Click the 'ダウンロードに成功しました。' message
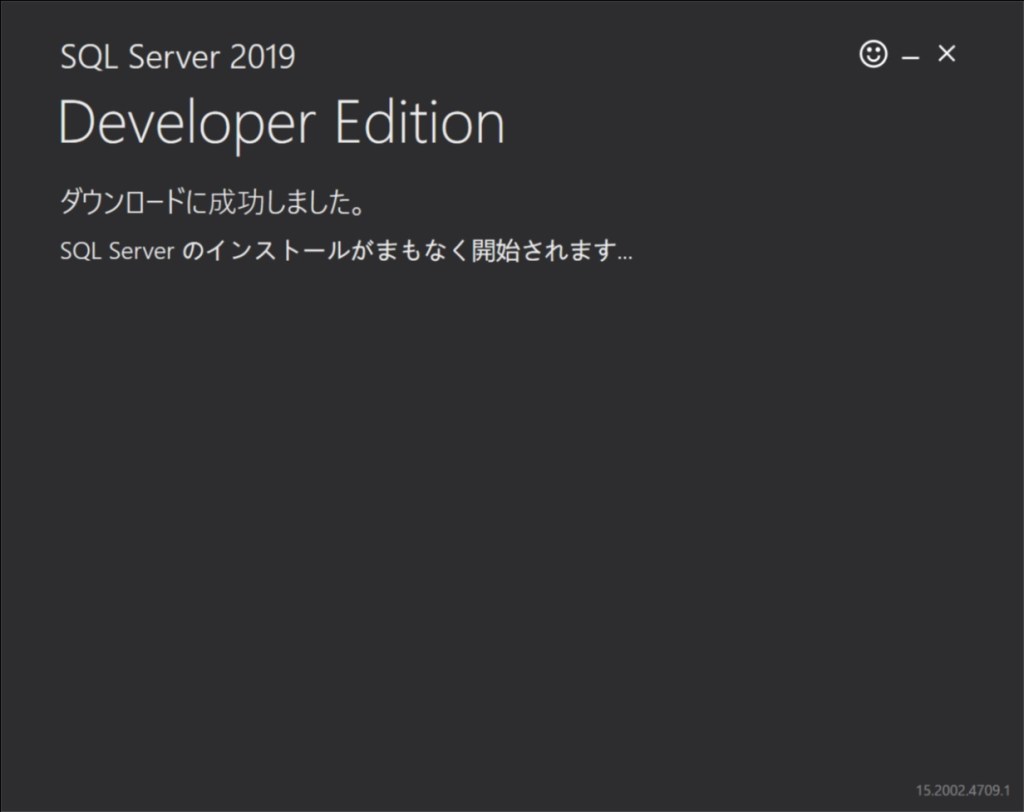The width and height of the screenshot is (1024, 812). 212,201
